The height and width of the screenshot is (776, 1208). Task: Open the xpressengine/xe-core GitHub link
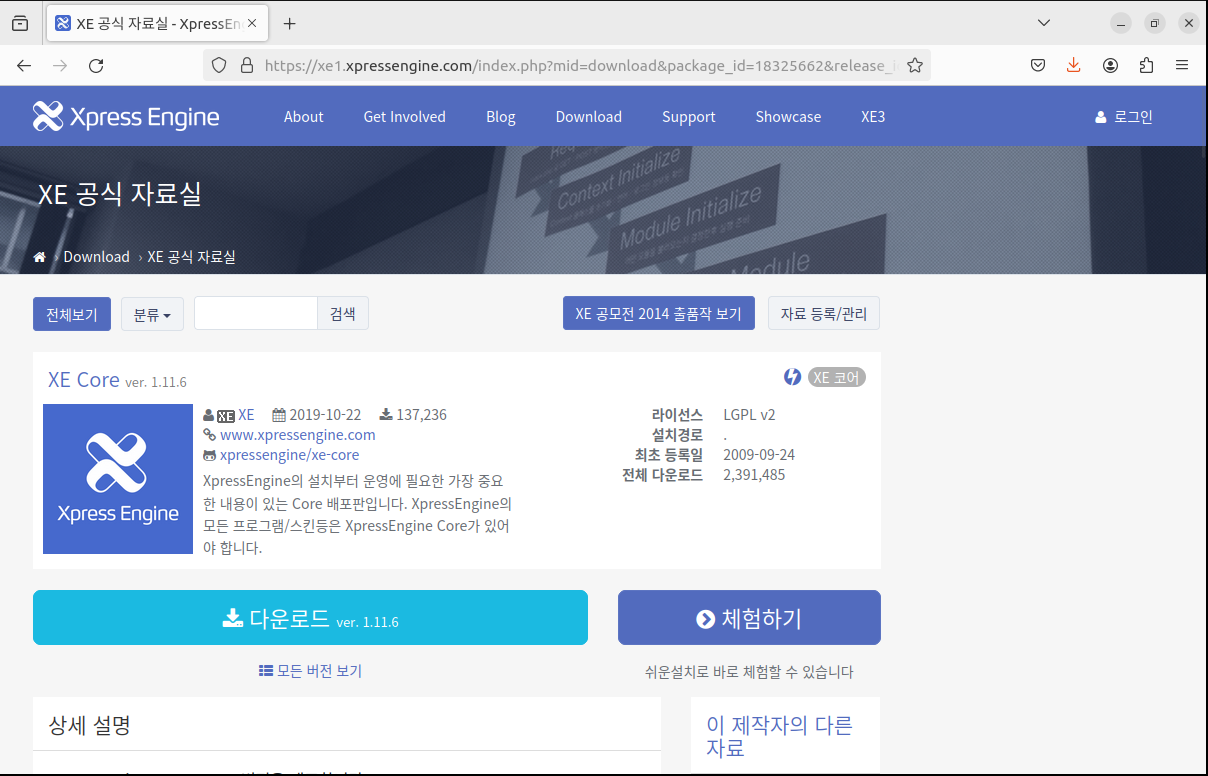pos(289,455)
